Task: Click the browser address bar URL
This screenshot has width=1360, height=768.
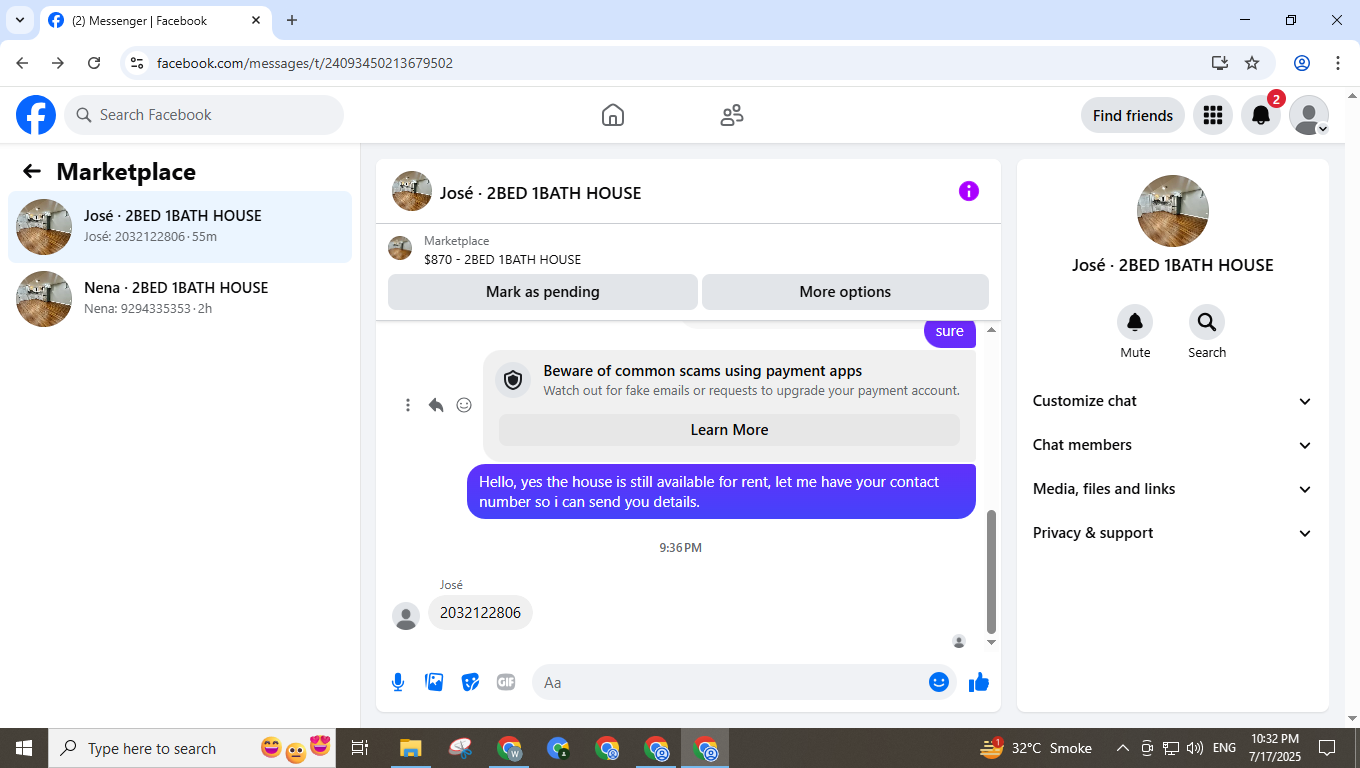Action: [305, 63]
